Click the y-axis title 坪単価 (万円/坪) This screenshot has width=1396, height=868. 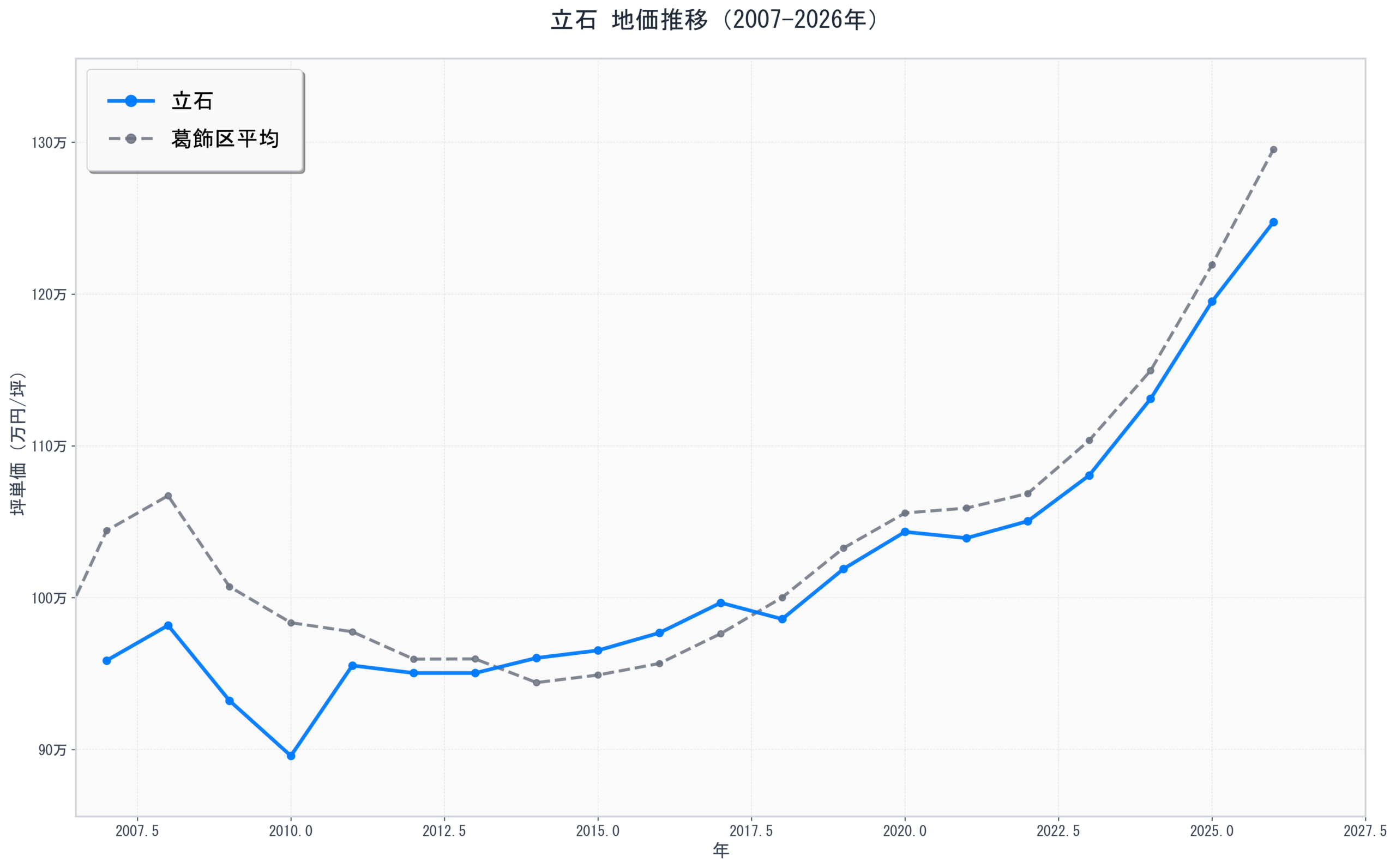(19, 443)
